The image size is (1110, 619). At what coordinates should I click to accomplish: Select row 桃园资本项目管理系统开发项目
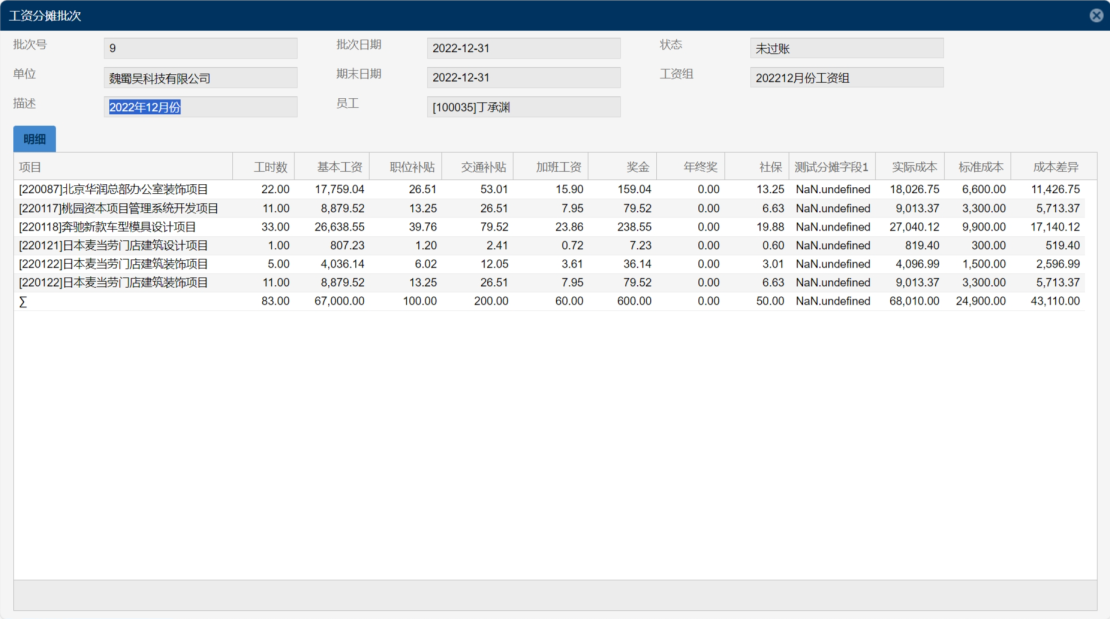(119, 208)
